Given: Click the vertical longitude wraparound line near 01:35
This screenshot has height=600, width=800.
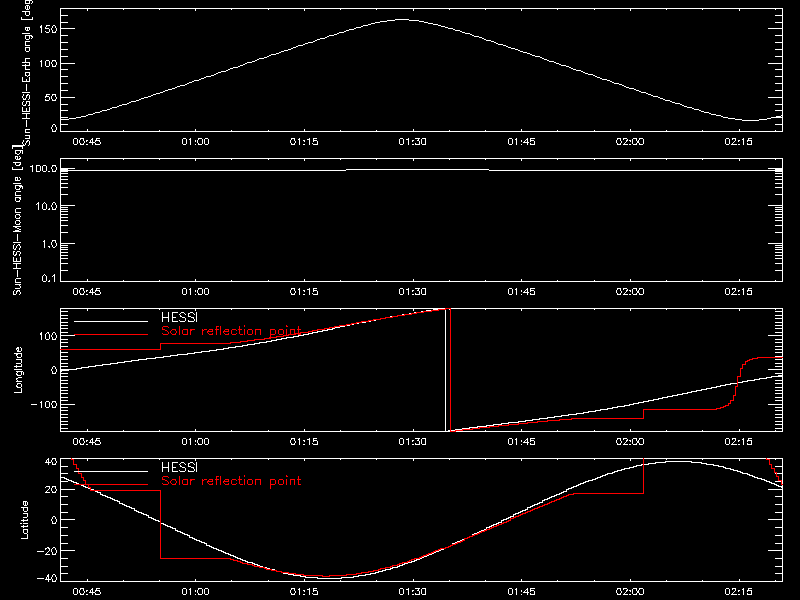Looking at the screenshot, I should (447, 370).
